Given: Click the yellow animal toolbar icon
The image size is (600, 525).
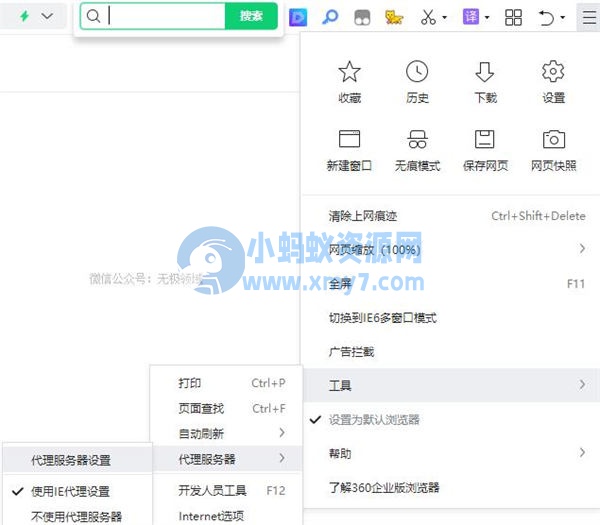Looking at the screenshot, I should pyautogui.click(x=394, y=17).
